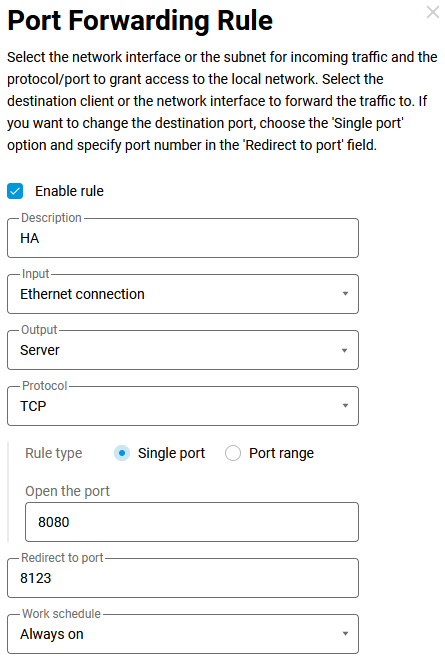Open the Input dropdown showing Ethernet connection
The width and height of the screenshot is (445, 663).
click(x=183, y=294)
